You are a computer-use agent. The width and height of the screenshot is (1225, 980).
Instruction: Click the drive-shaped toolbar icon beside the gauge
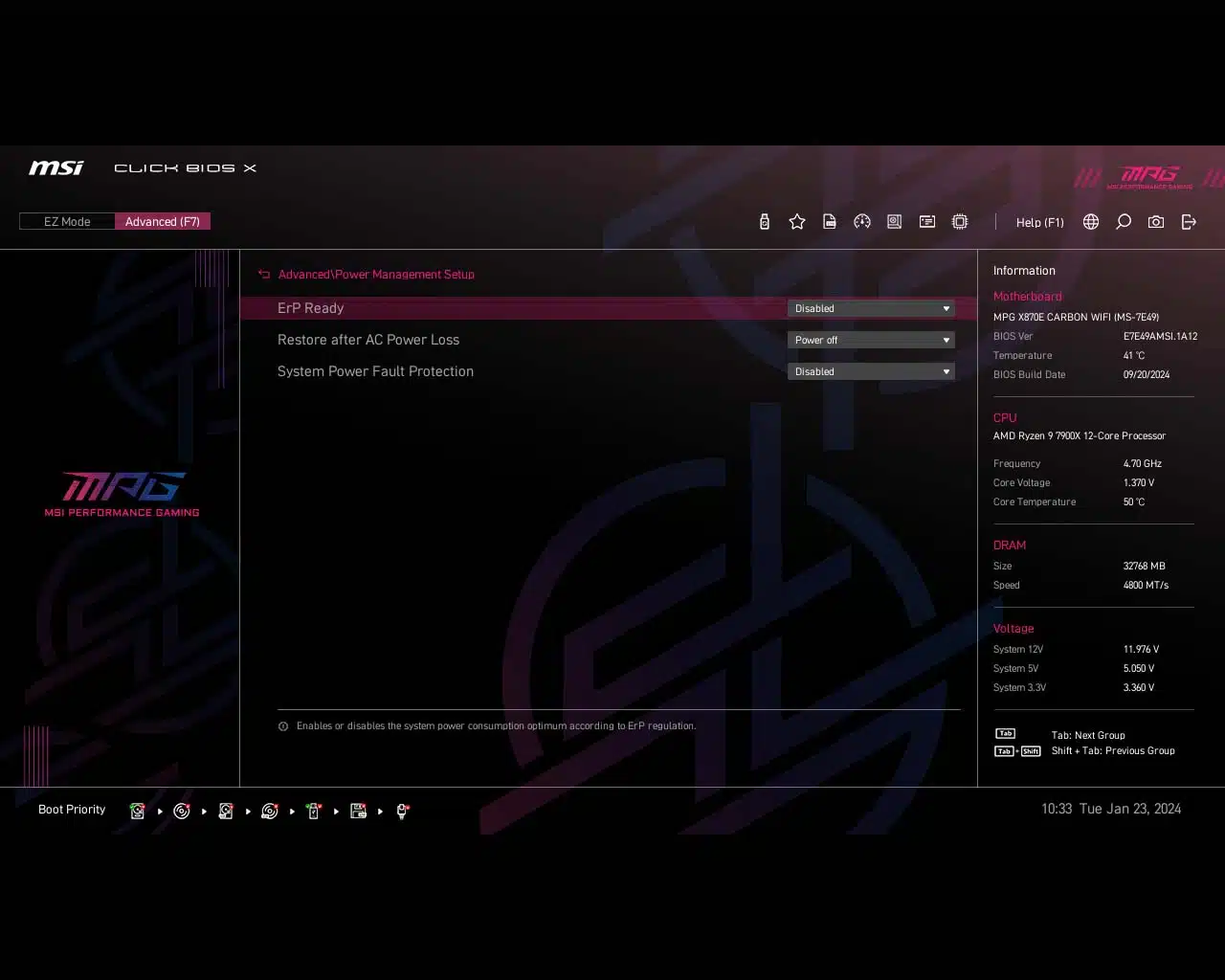[895, 222]
